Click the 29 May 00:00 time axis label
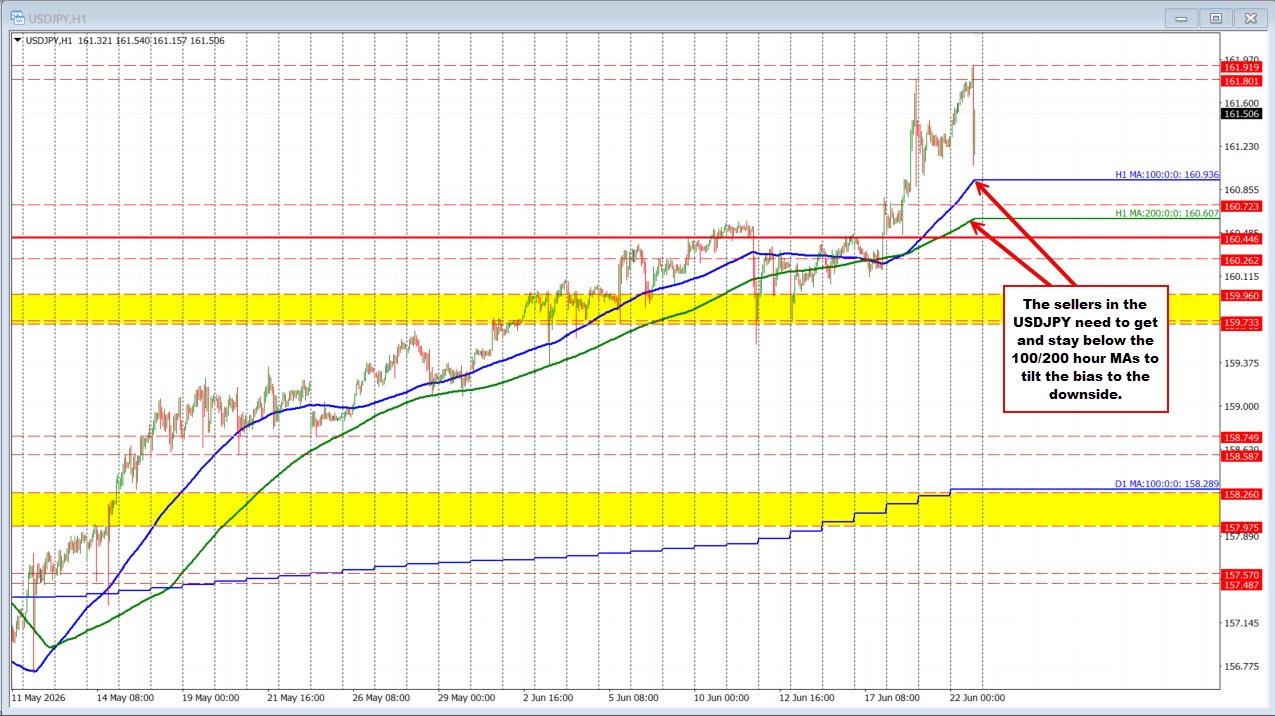 point(469,697)
